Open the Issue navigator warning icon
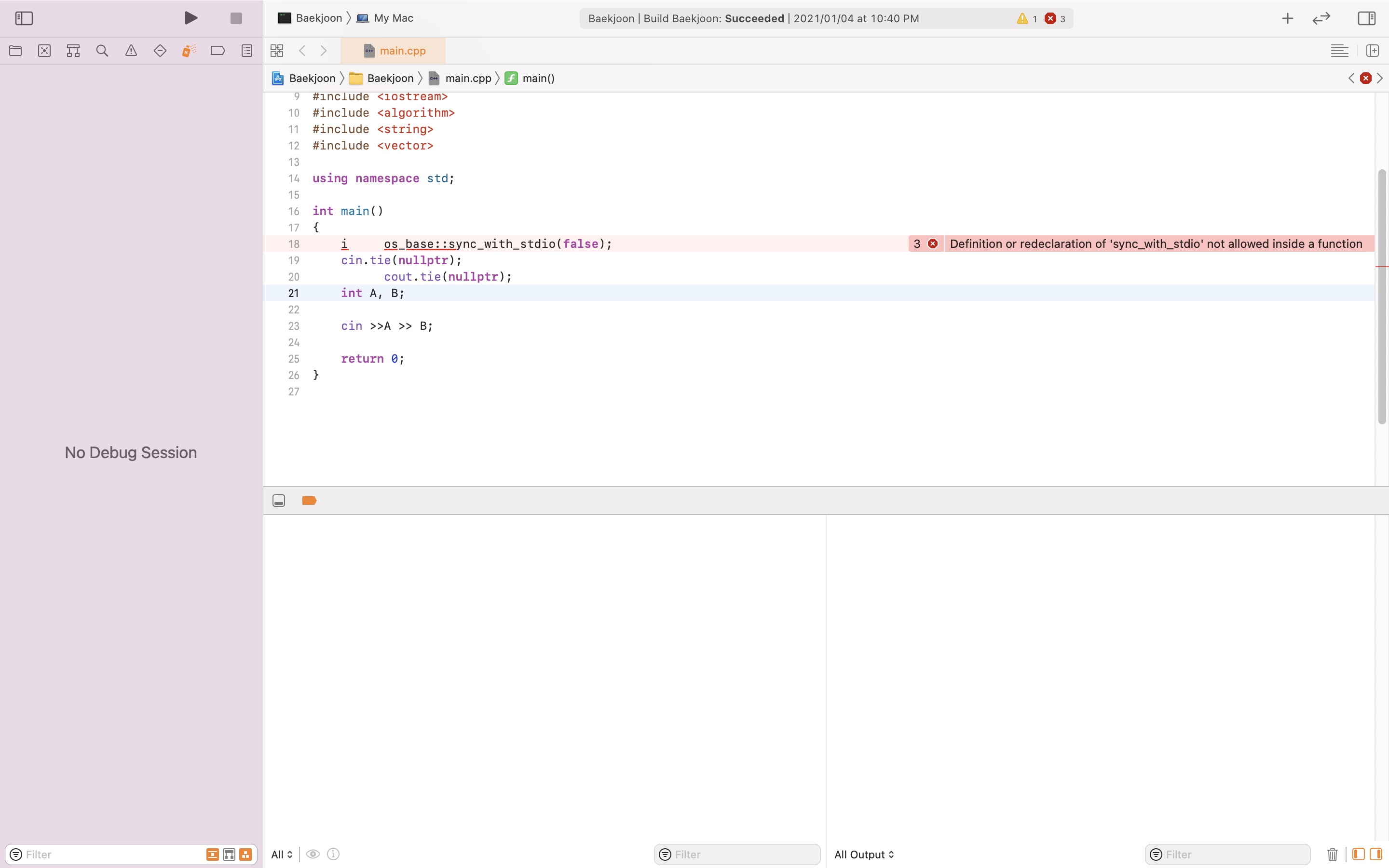 131,51
